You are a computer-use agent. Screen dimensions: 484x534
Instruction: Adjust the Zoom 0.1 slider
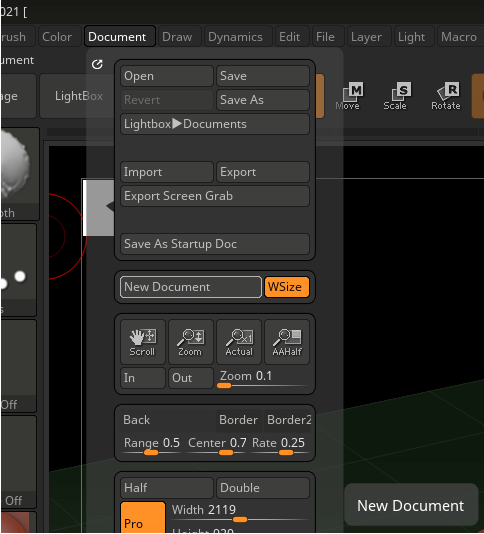tap(263, 379)
